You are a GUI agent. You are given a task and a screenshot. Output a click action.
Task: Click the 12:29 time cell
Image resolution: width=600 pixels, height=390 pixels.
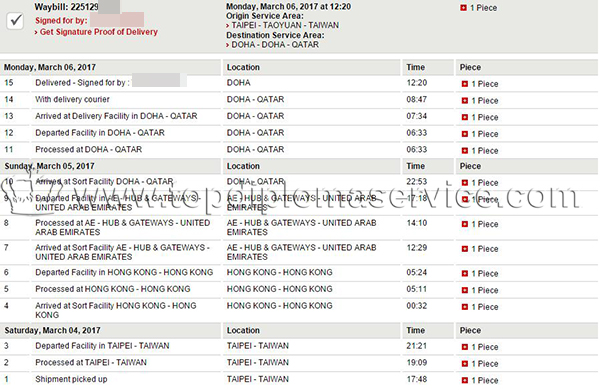[x=417, y=248]
